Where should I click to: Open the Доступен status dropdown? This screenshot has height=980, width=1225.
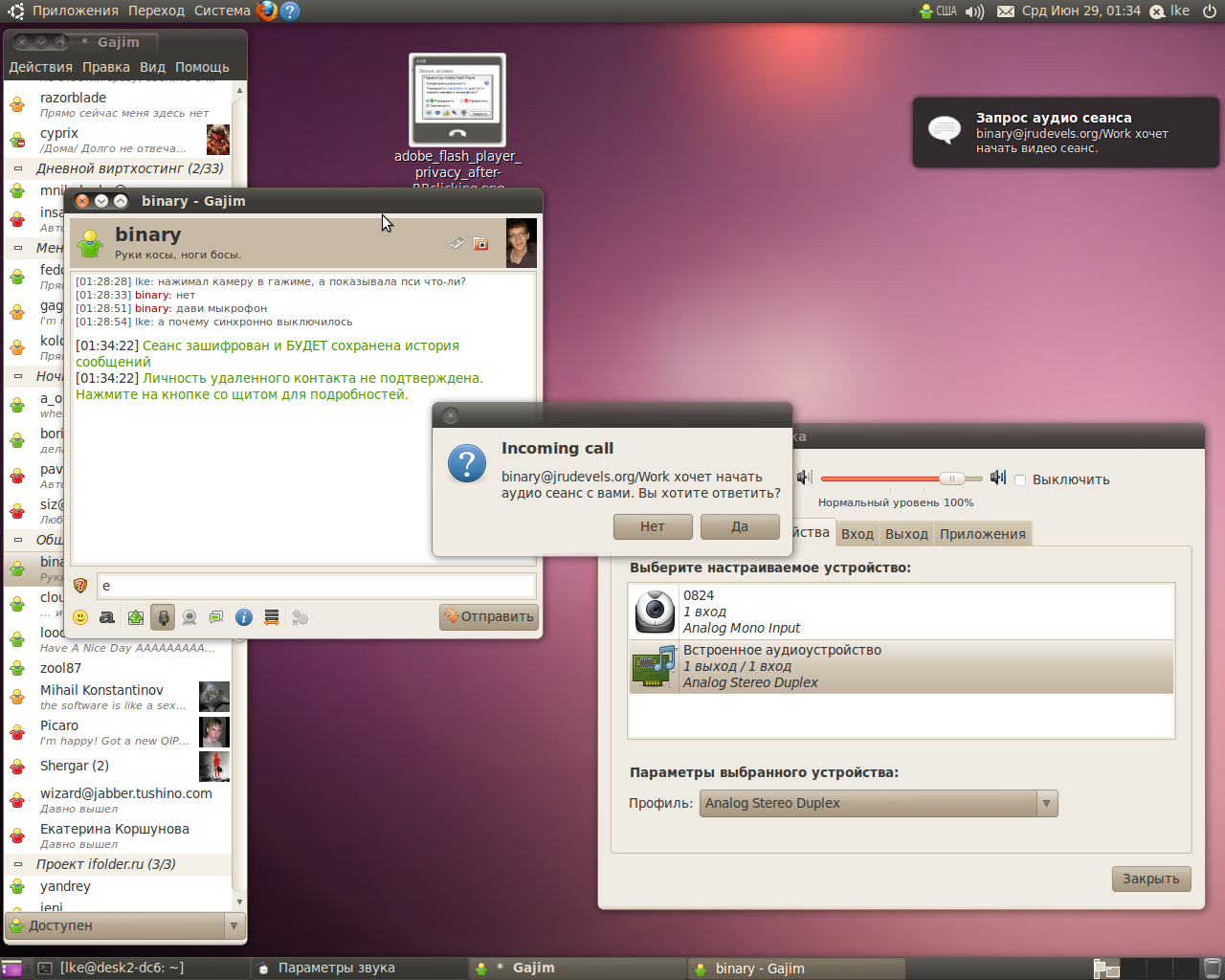pyautogui.click(x=125, y=925)
